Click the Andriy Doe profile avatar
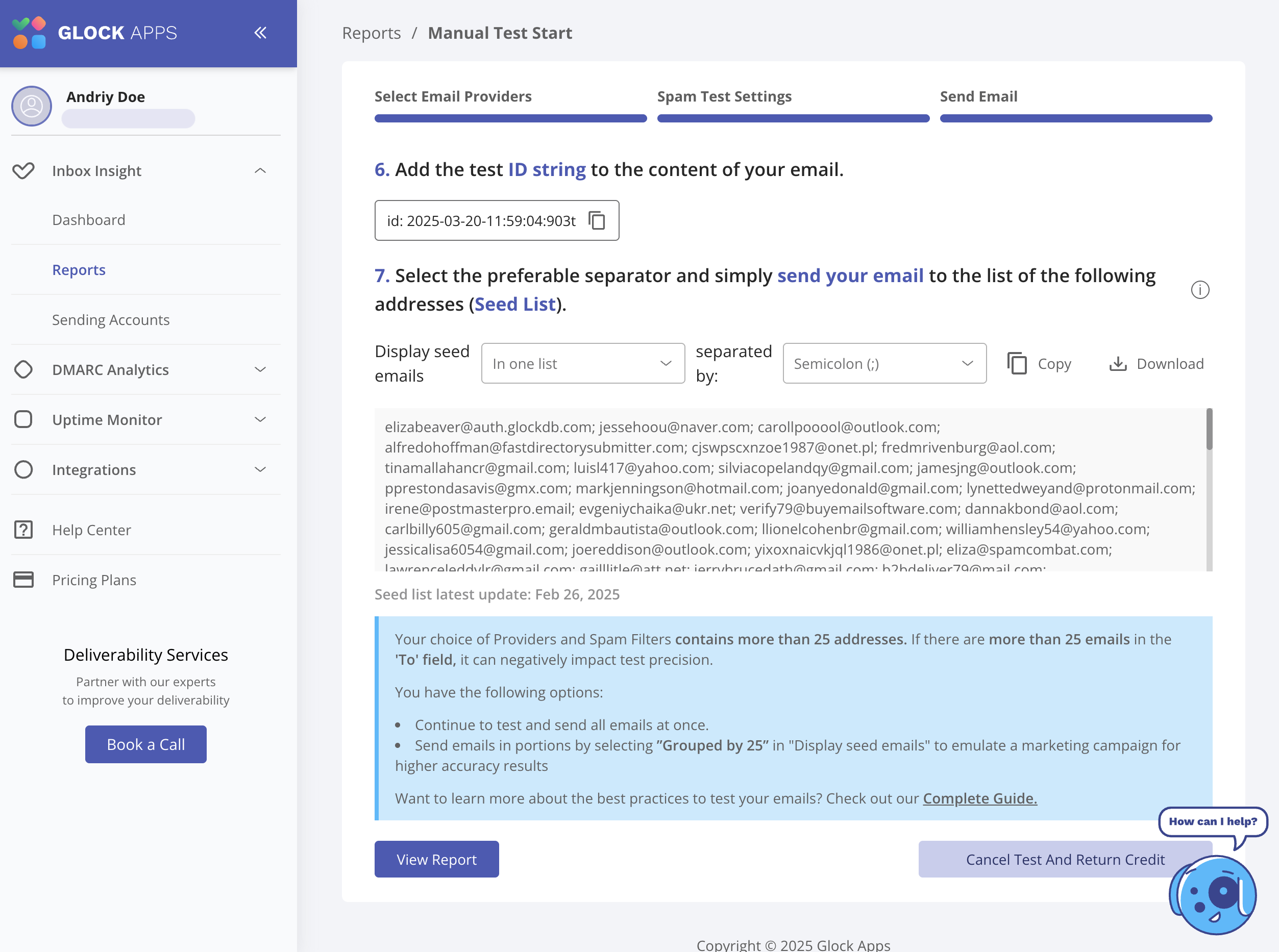 (32, 106)
